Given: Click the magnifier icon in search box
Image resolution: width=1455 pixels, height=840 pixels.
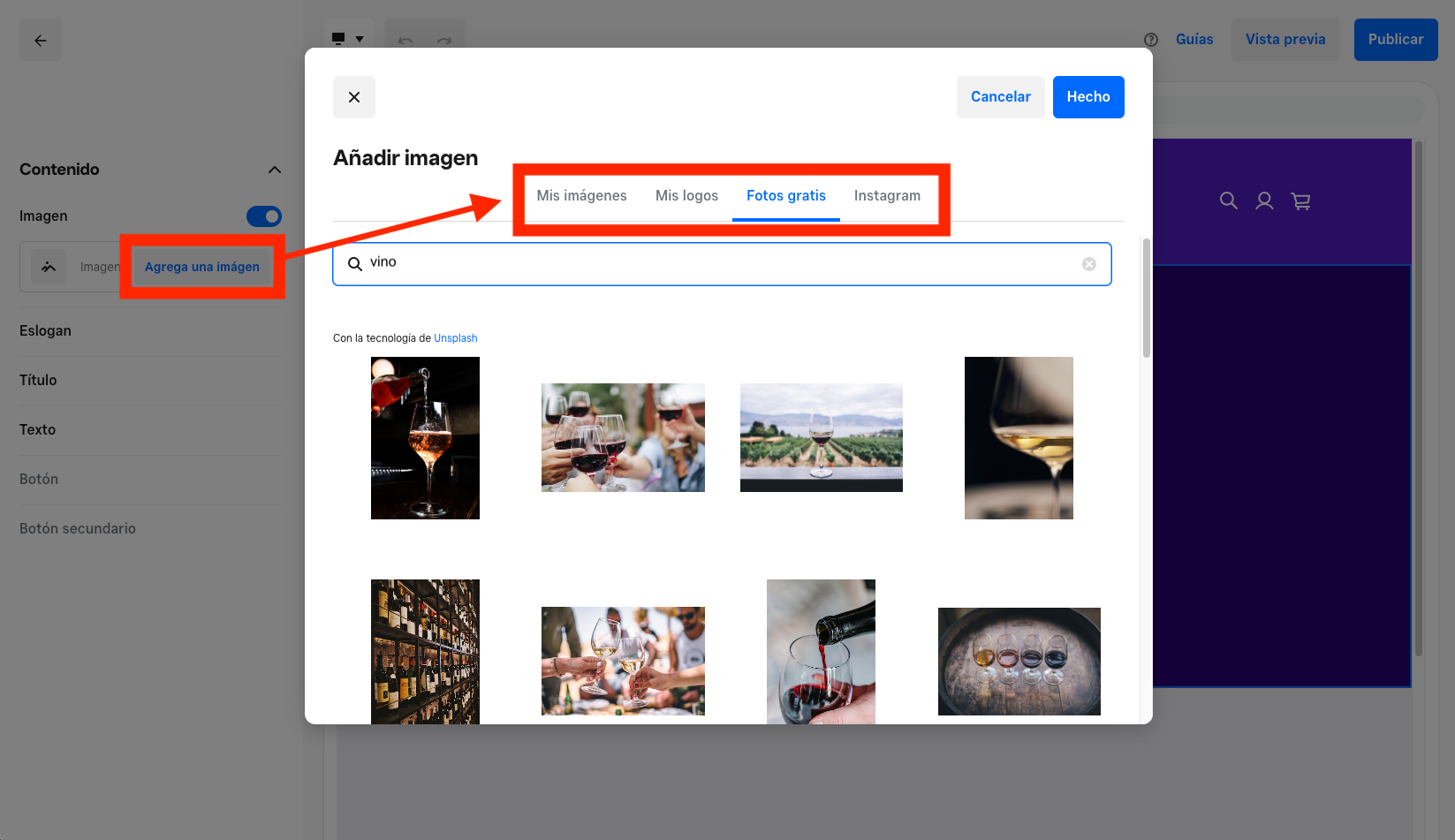Looking at the screenshot, I should (355, 264).
